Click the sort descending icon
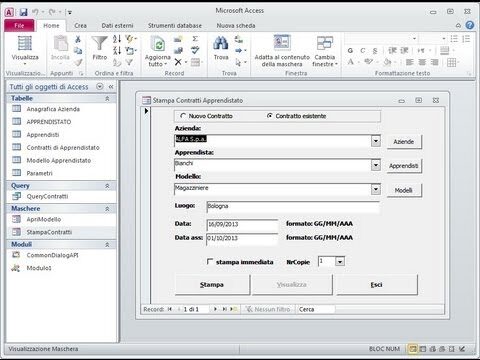 [117, 51]
